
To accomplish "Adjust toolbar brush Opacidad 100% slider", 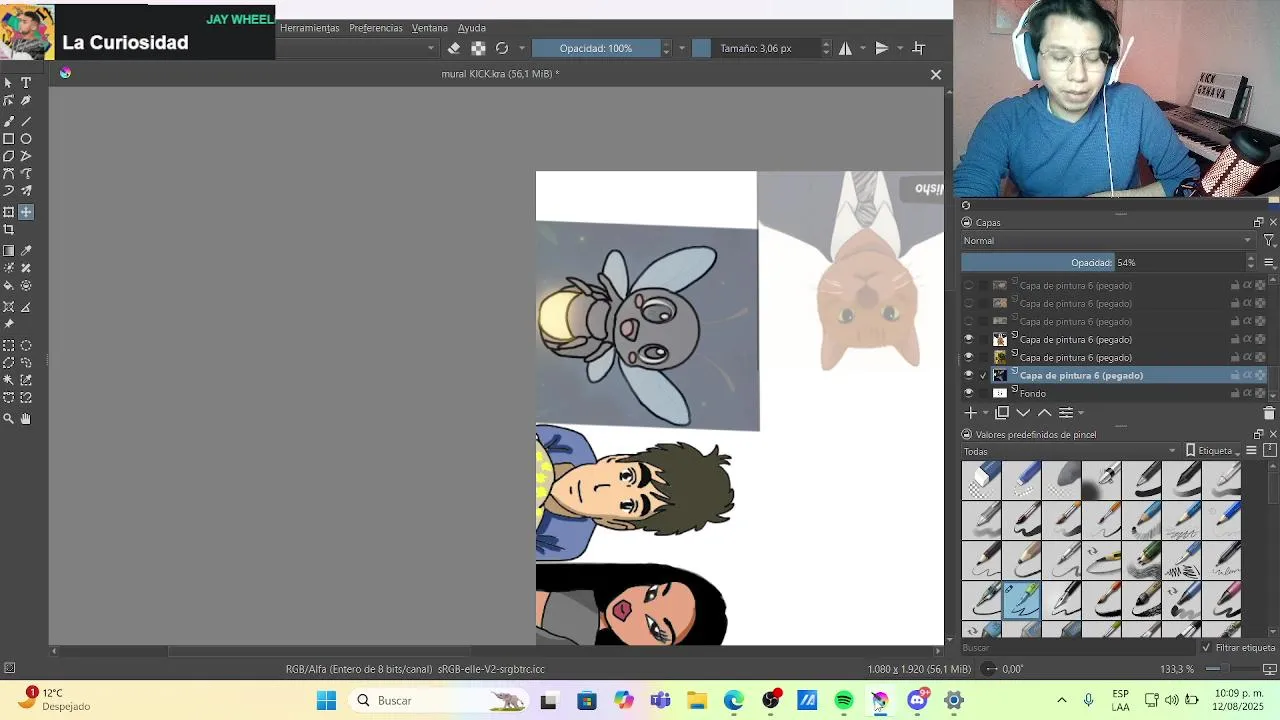I will 596,48.
